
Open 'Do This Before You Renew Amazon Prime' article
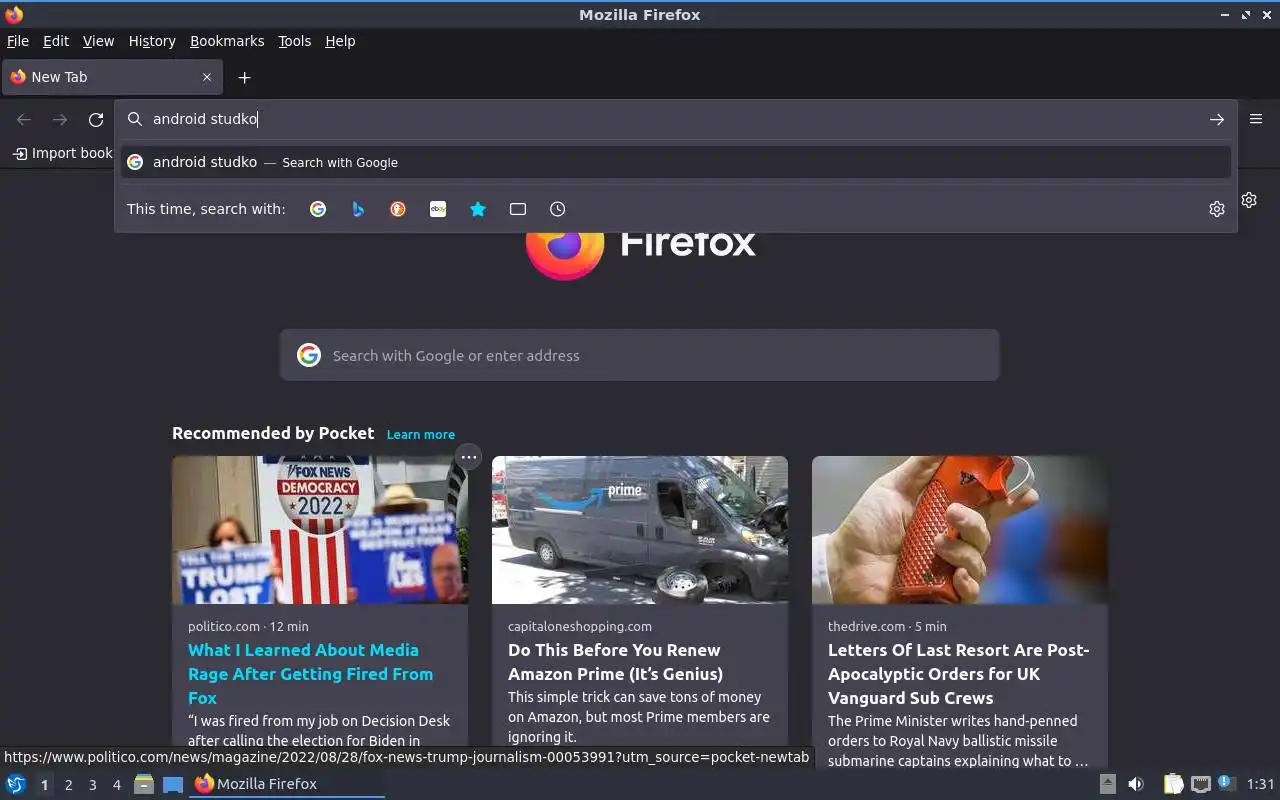(615, 662)
